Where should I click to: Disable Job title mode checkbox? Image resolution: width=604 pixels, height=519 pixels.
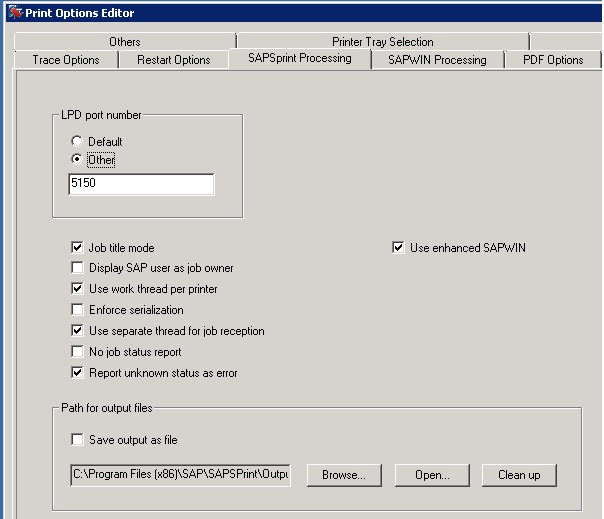[78, 247]
